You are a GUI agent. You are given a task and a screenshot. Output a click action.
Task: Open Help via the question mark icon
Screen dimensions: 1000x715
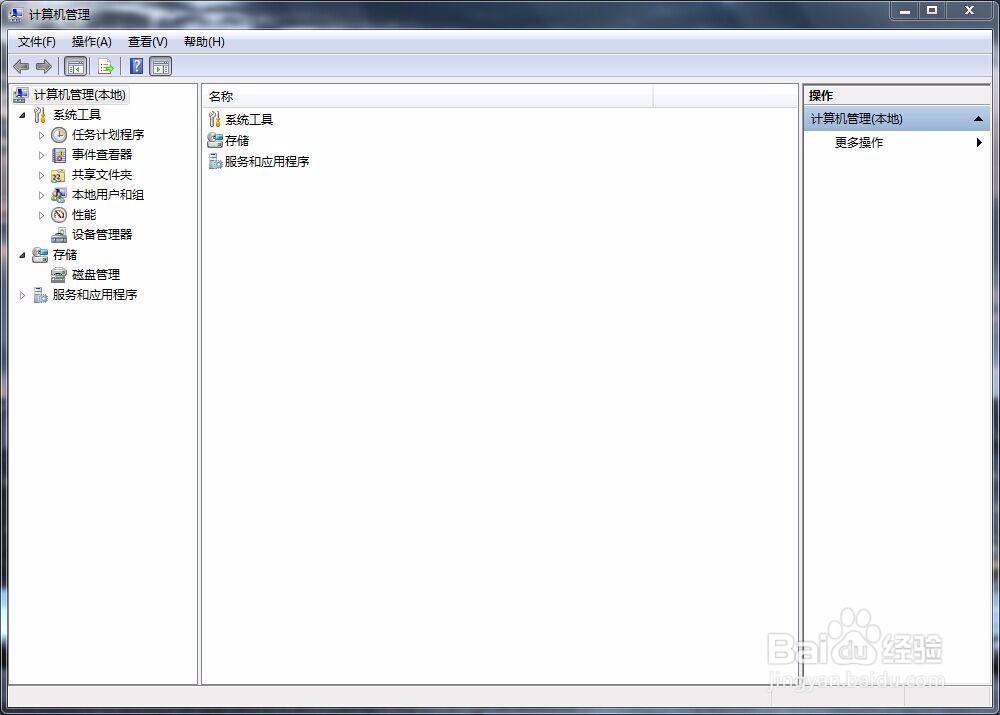coord(136,66)
